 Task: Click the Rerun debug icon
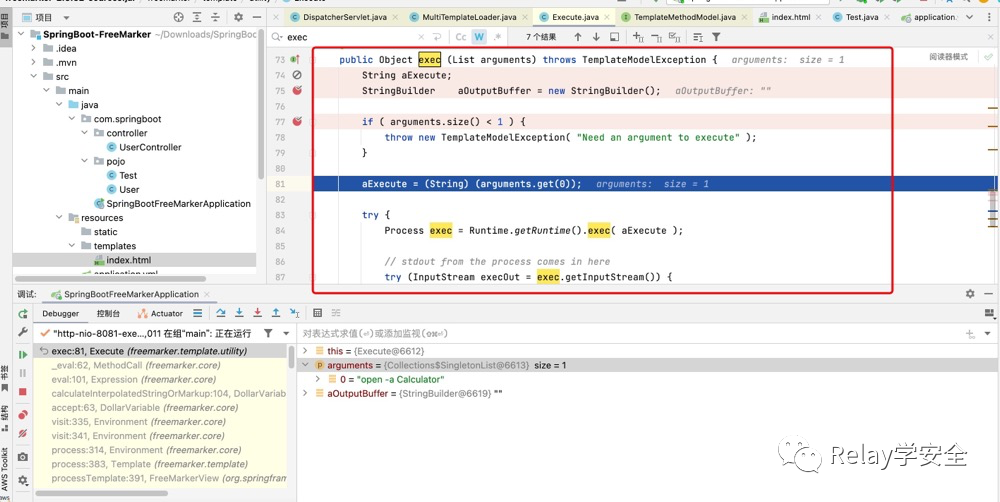point(23,313)
